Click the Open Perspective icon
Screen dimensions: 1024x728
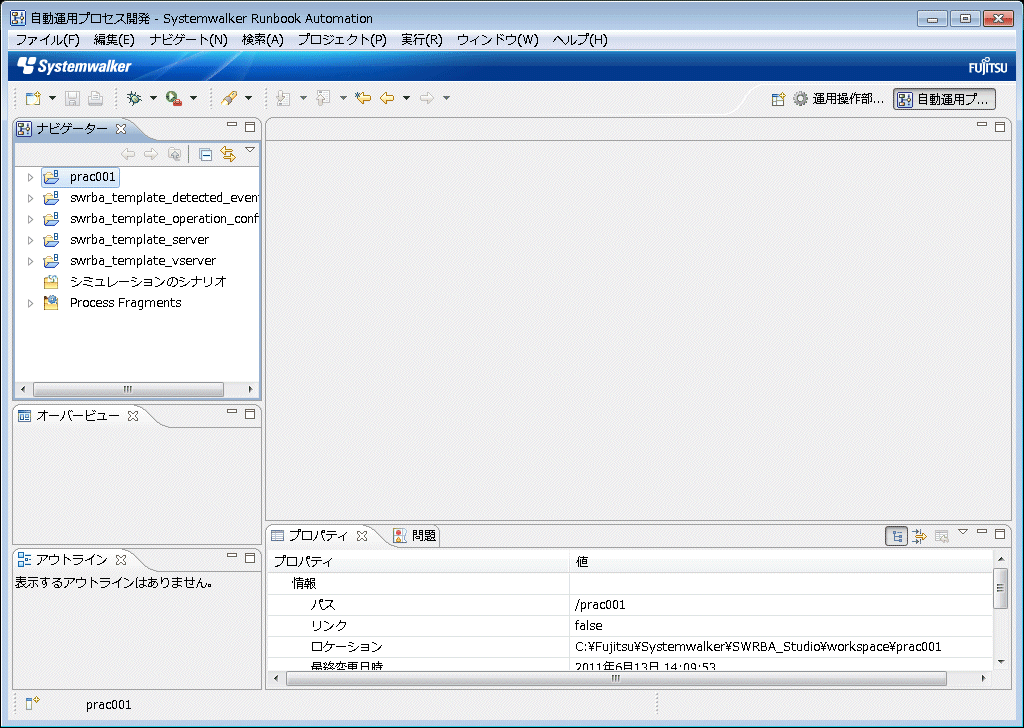[x=778, y=99]
